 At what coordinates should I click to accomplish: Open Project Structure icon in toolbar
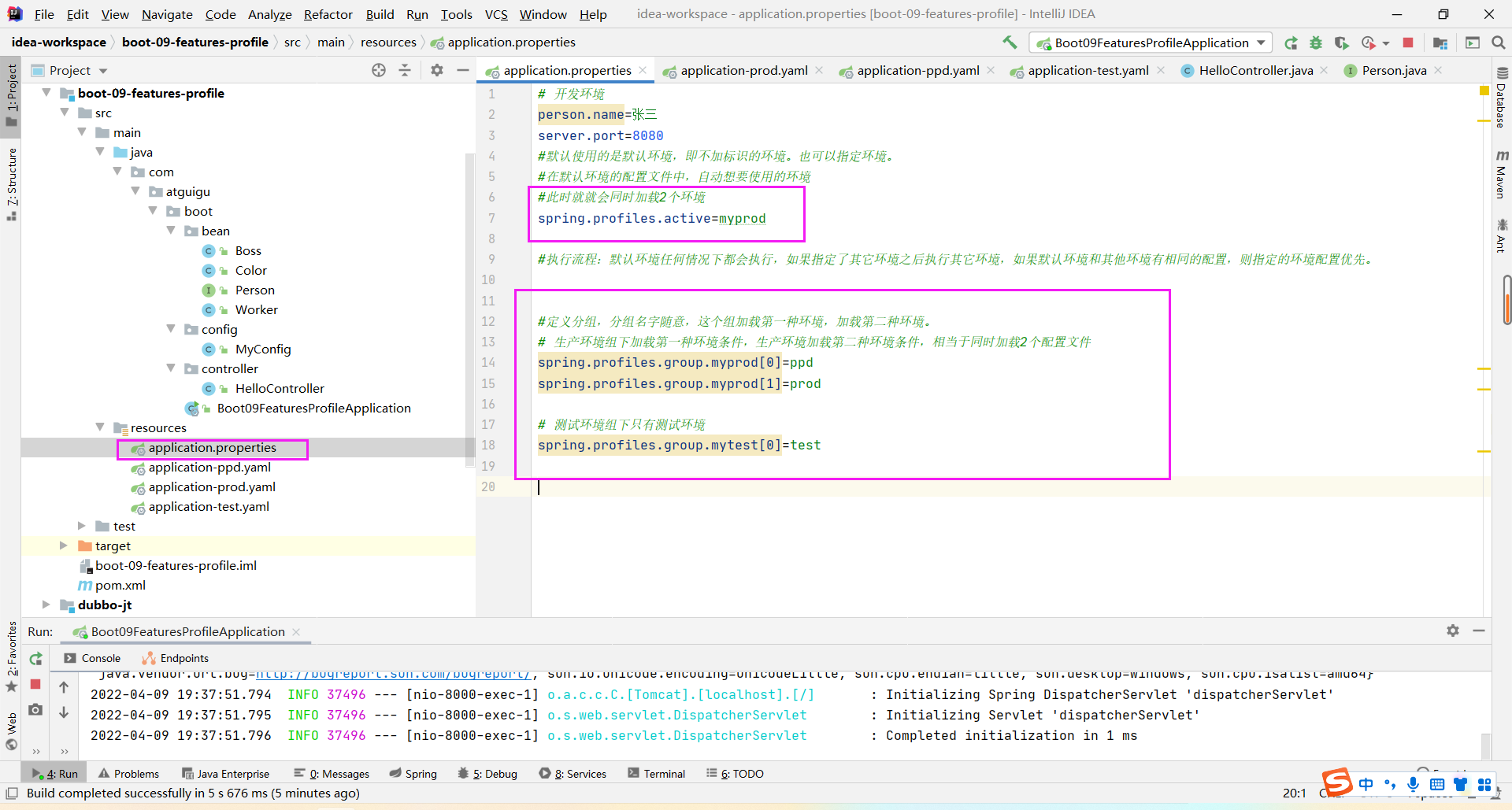pyautogui.click(x=1440, y=43)
